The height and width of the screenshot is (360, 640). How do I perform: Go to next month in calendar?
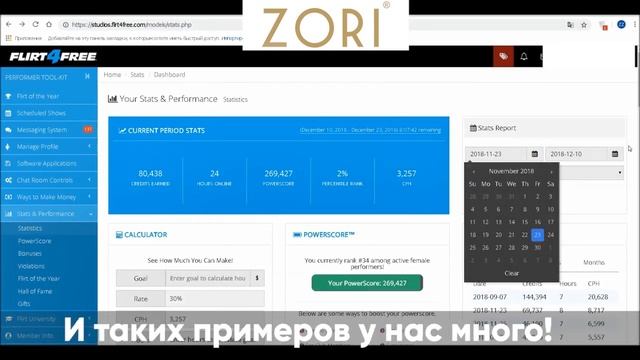[551, 172]
